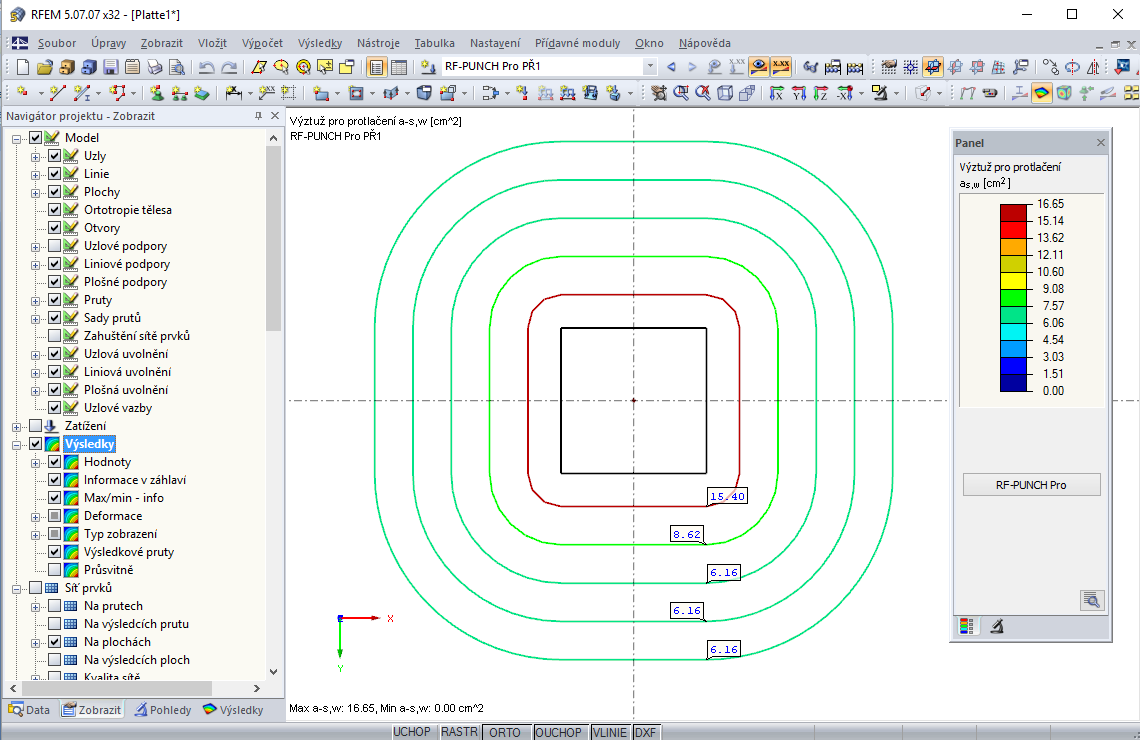Toggle UCHOP snap in status bar

pyautogui.click(x=412, y=732)
